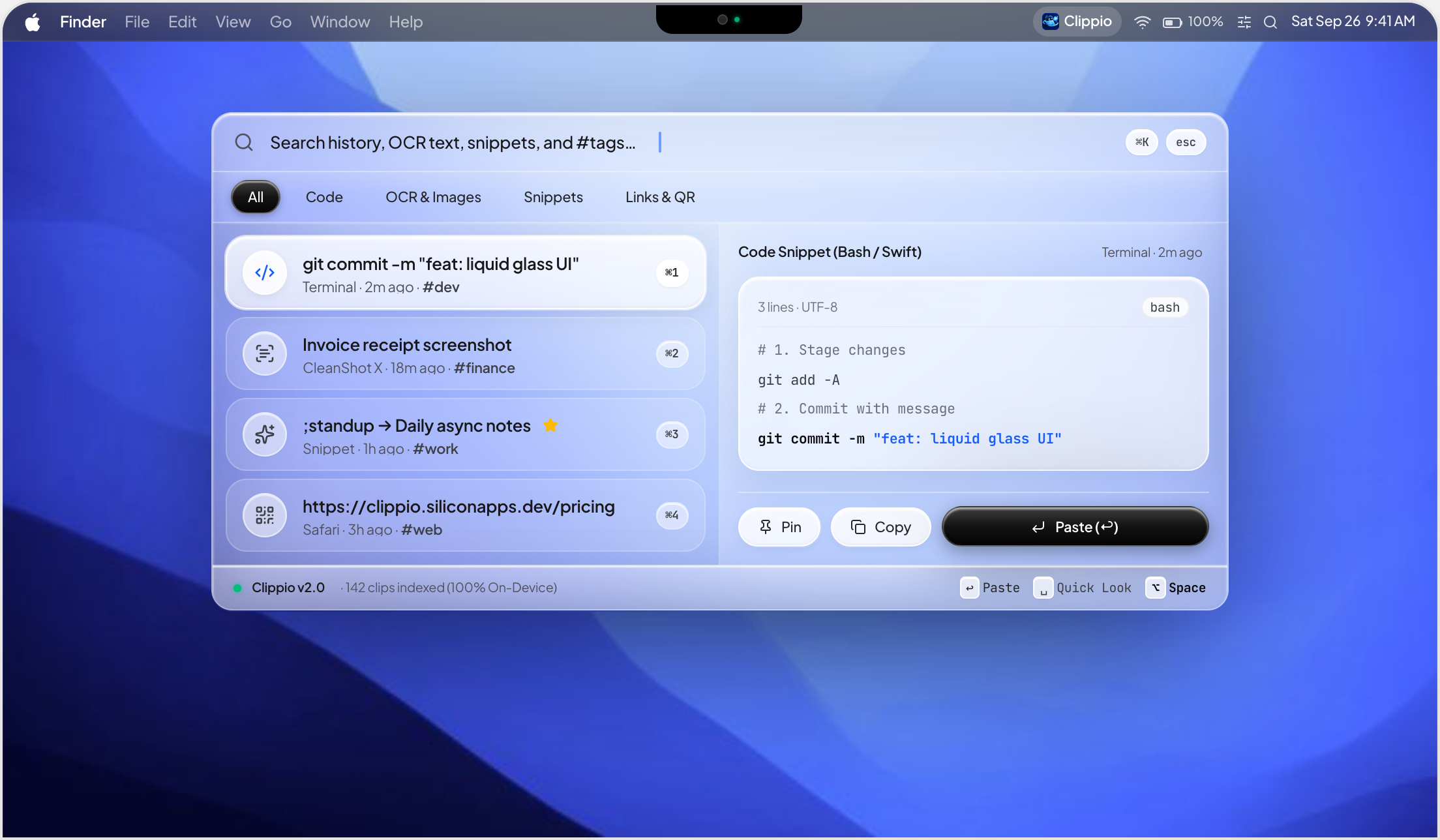Select the clippio.siliconapps.dev/pricing link clip
Screen dimensions: 1440x840
466,515
